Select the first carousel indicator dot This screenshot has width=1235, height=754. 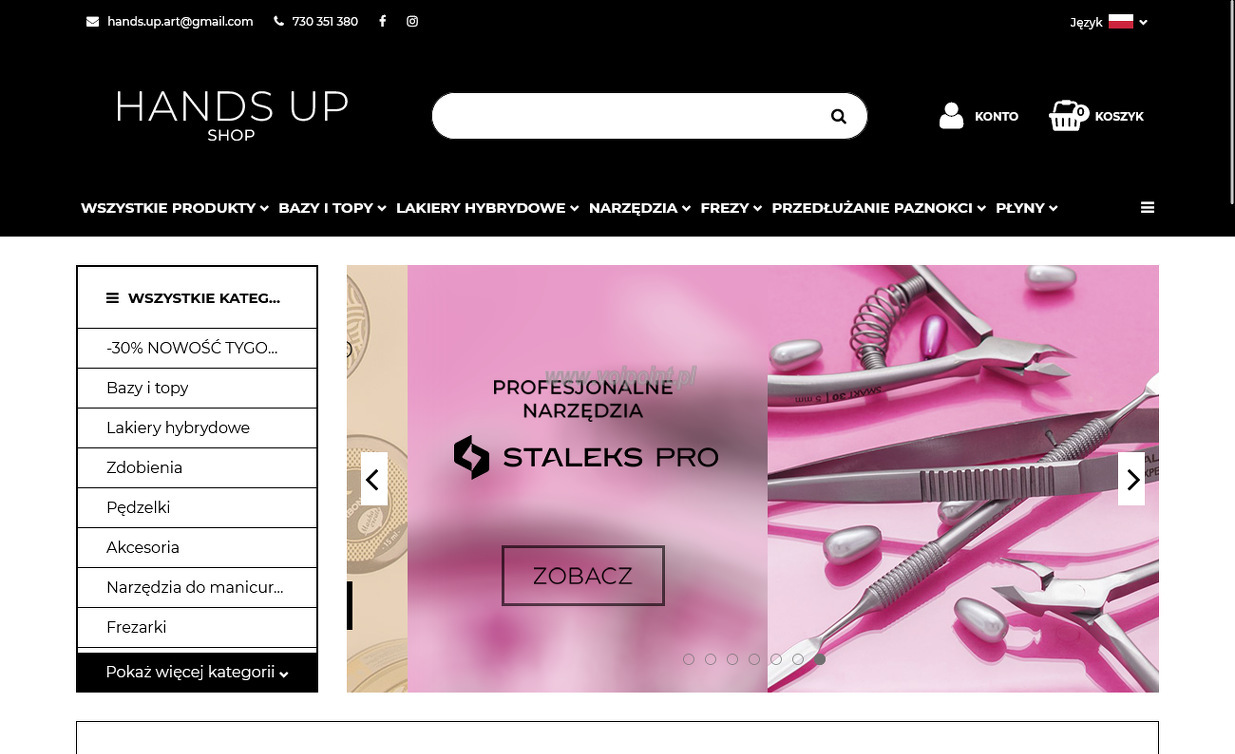coord(689,659)
